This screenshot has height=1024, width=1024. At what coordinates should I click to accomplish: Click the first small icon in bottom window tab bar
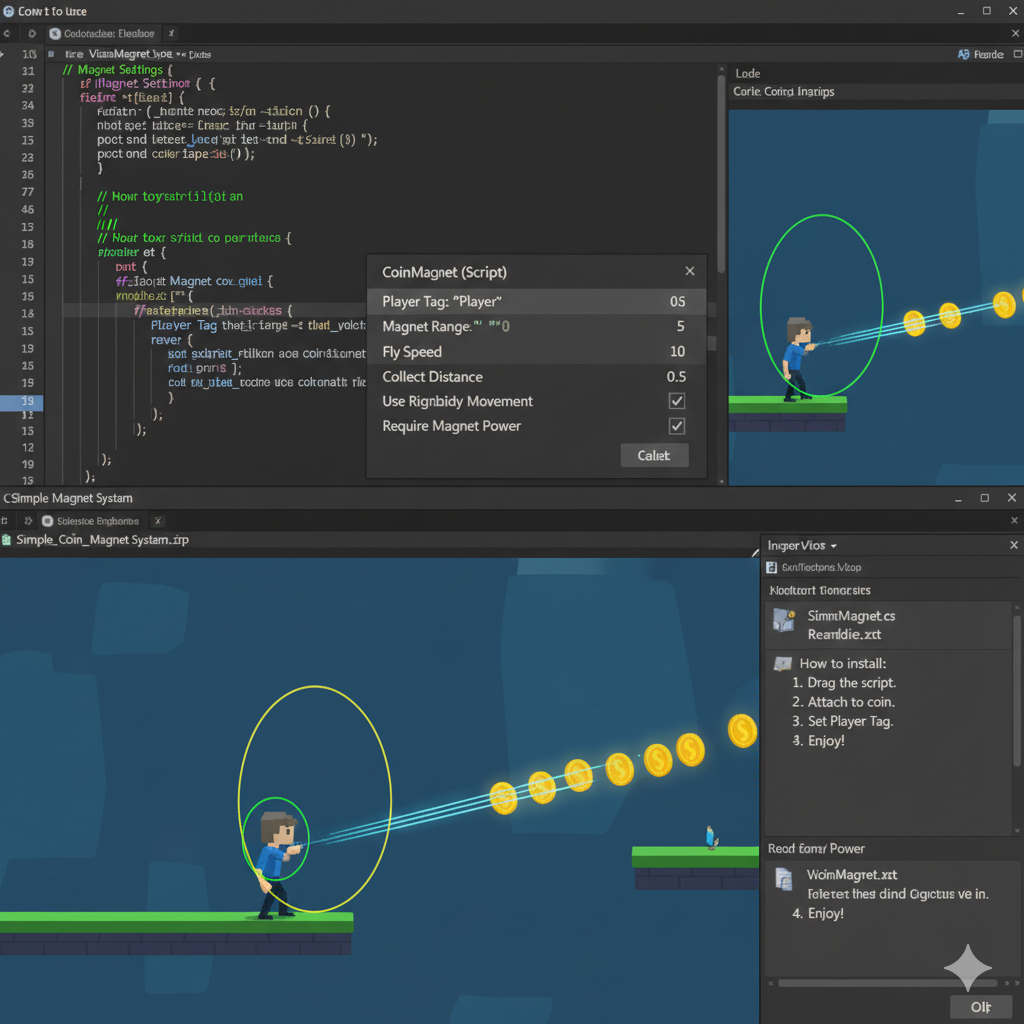click(5, 520)
